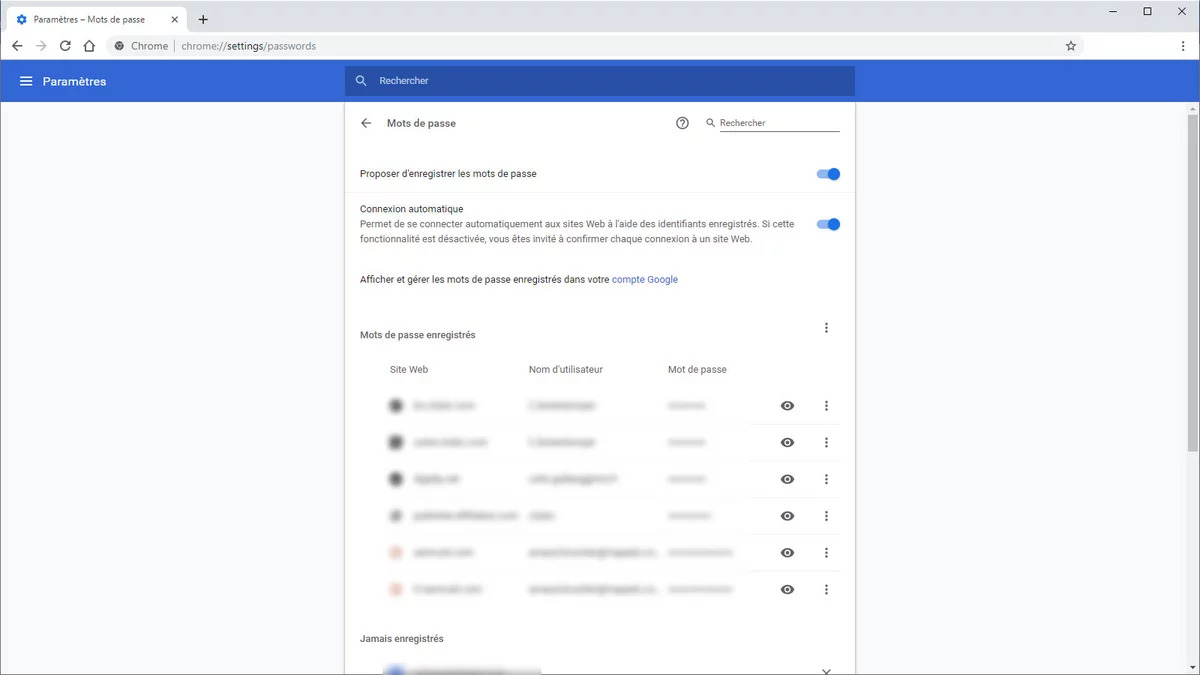Click the home icon in the toolbar
This screenshot has width=1200, height=675.
(x=88, y=45)
